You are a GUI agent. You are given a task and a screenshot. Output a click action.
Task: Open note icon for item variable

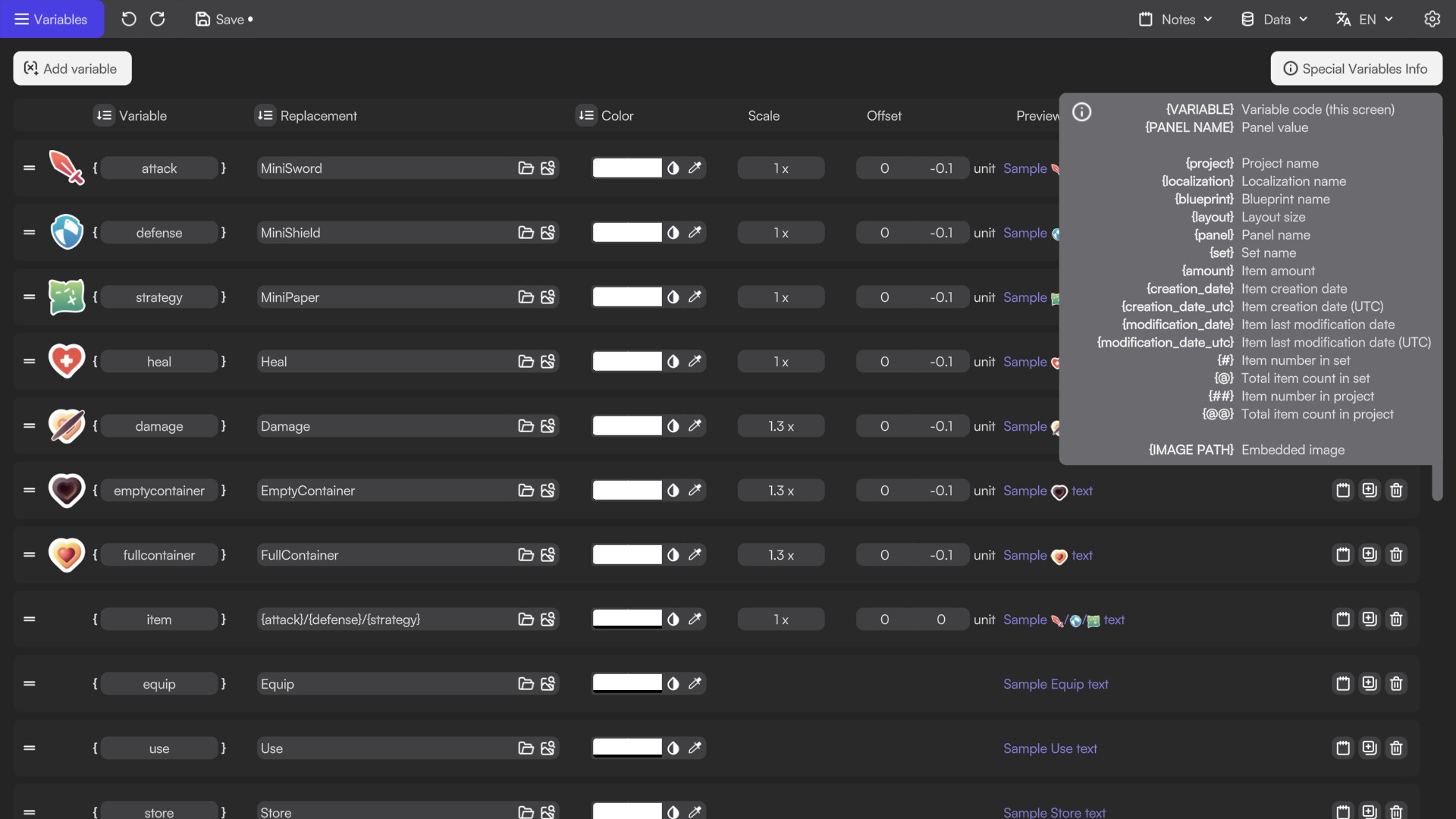click(1343, 620)
